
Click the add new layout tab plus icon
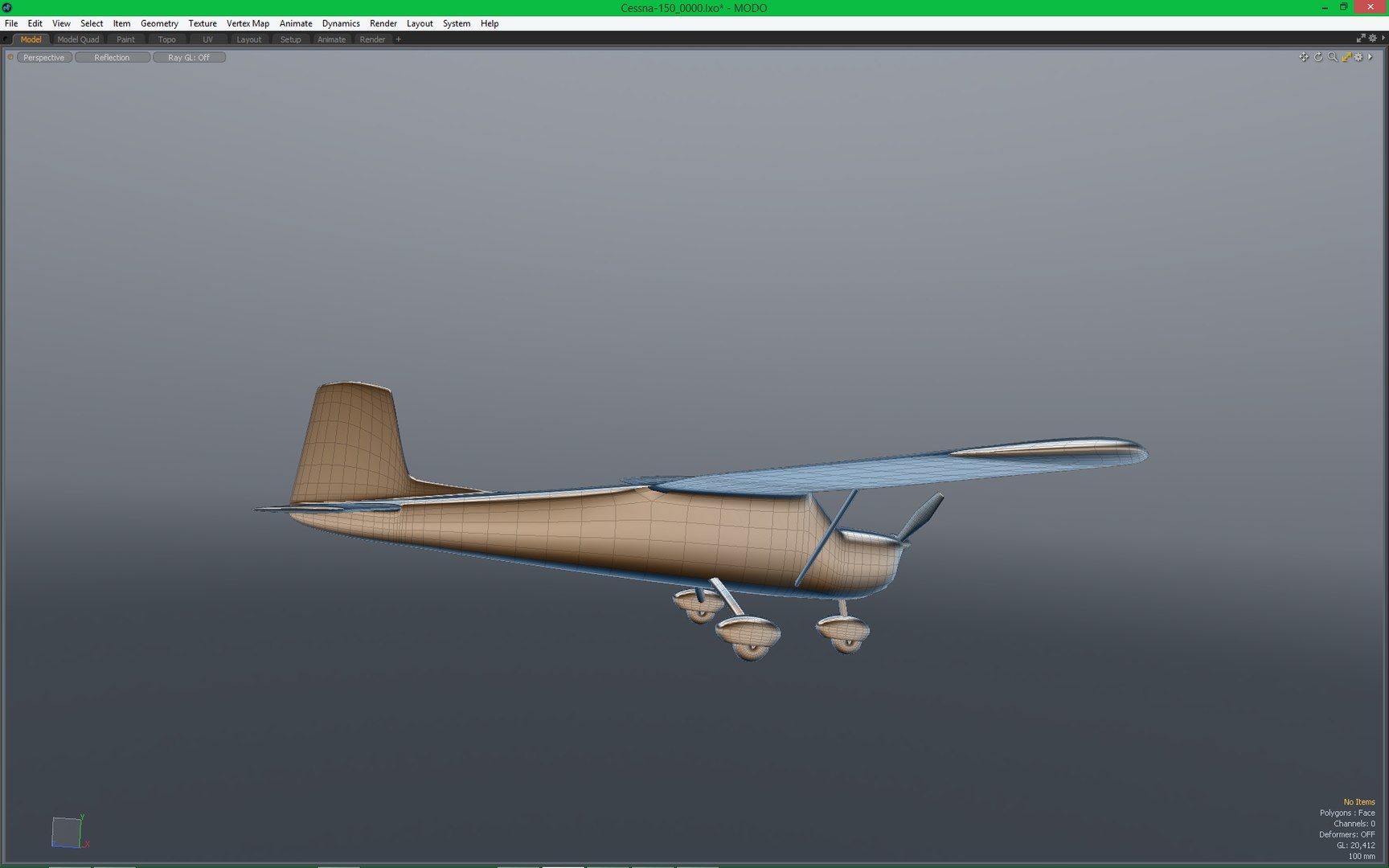[x=399, y=39]
